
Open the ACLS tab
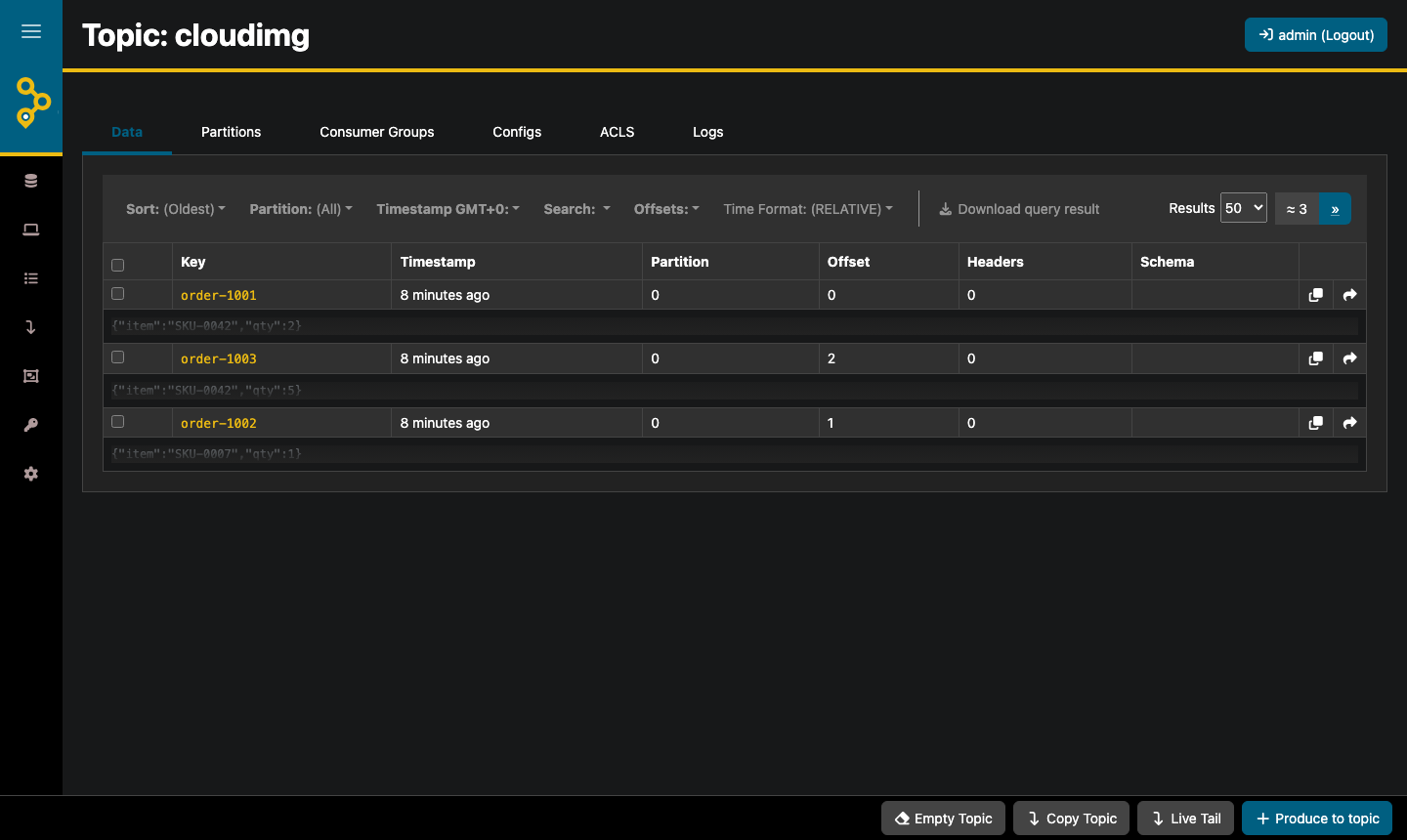[x=618, y=132]
